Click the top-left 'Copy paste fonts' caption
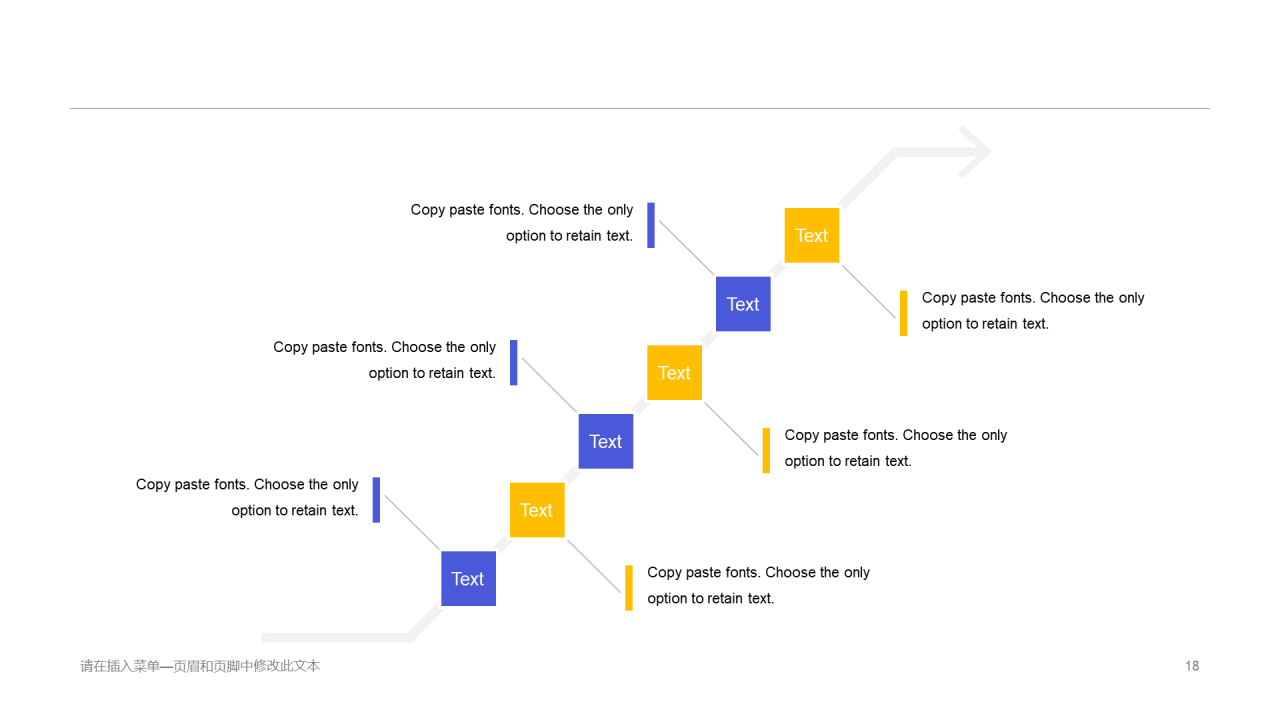 [522, 223]
